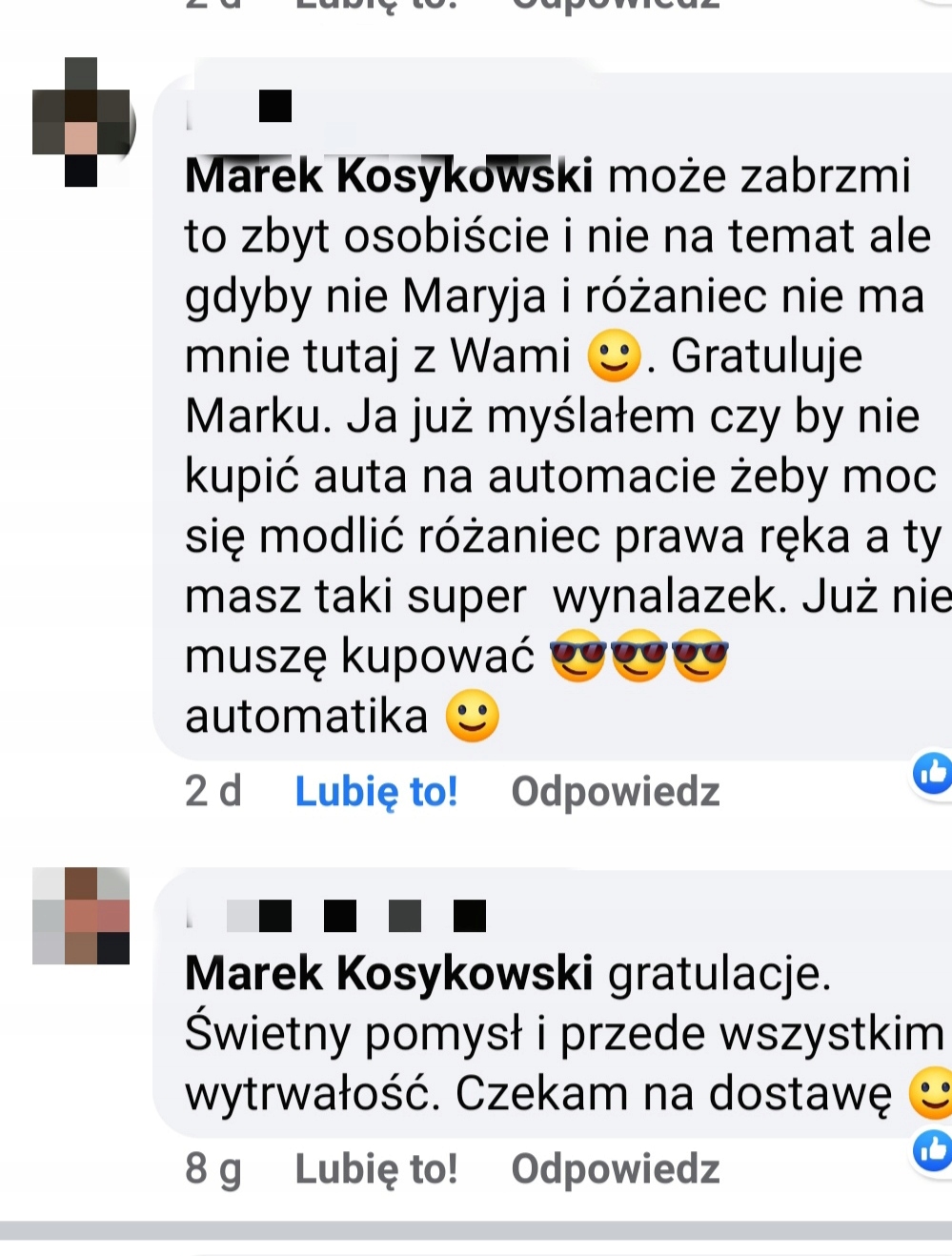Image resolution: width=952 pixels, height=1256 pixels.
Task: Tap the first commenter's pixelated profile picture
Action: tap(82, 122)
